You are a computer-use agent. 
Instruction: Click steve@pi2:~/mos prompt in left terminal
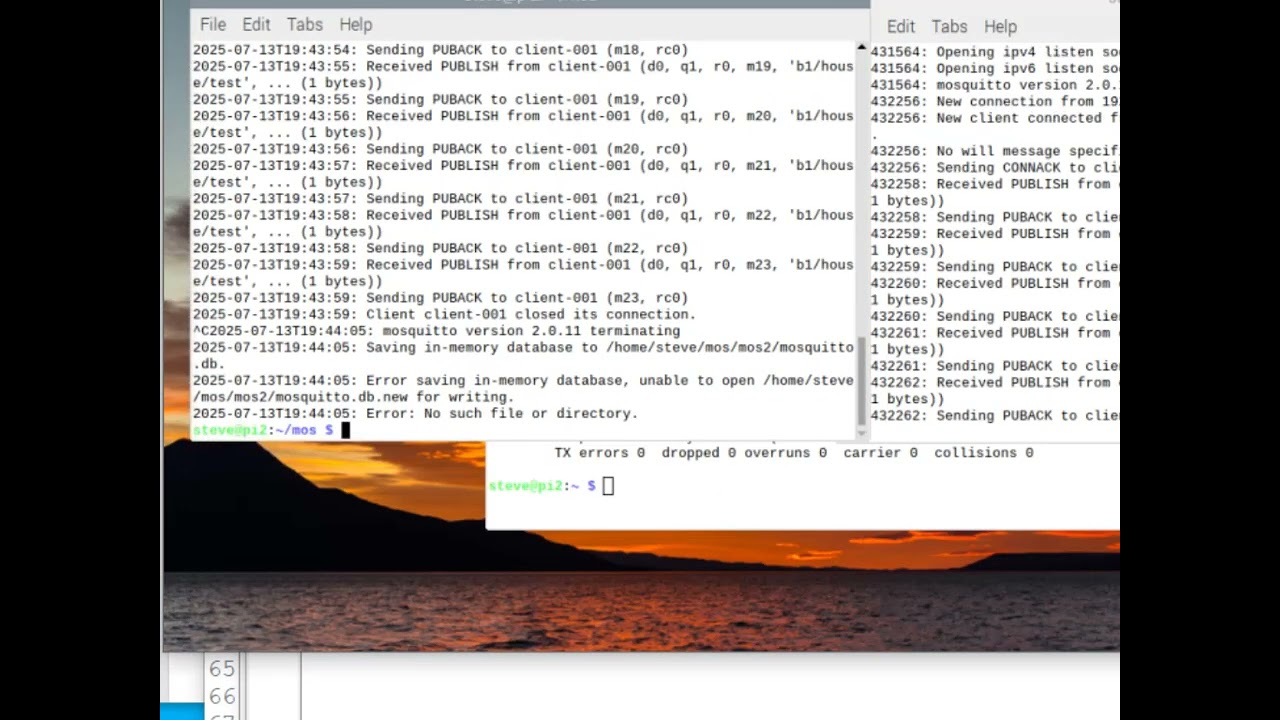(263, 430)
